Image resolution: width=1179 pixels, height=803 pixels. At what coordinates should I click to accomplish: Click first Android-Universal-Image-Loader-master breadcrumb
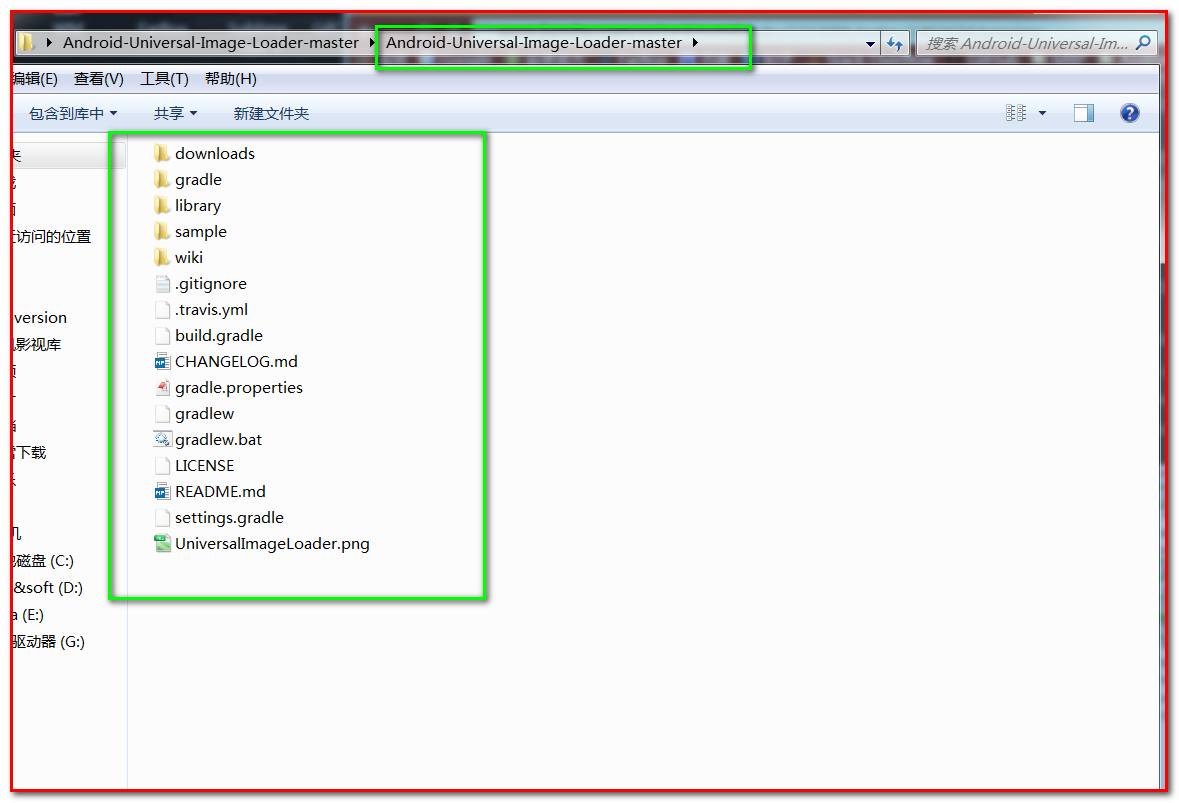(x=211, y=43)
